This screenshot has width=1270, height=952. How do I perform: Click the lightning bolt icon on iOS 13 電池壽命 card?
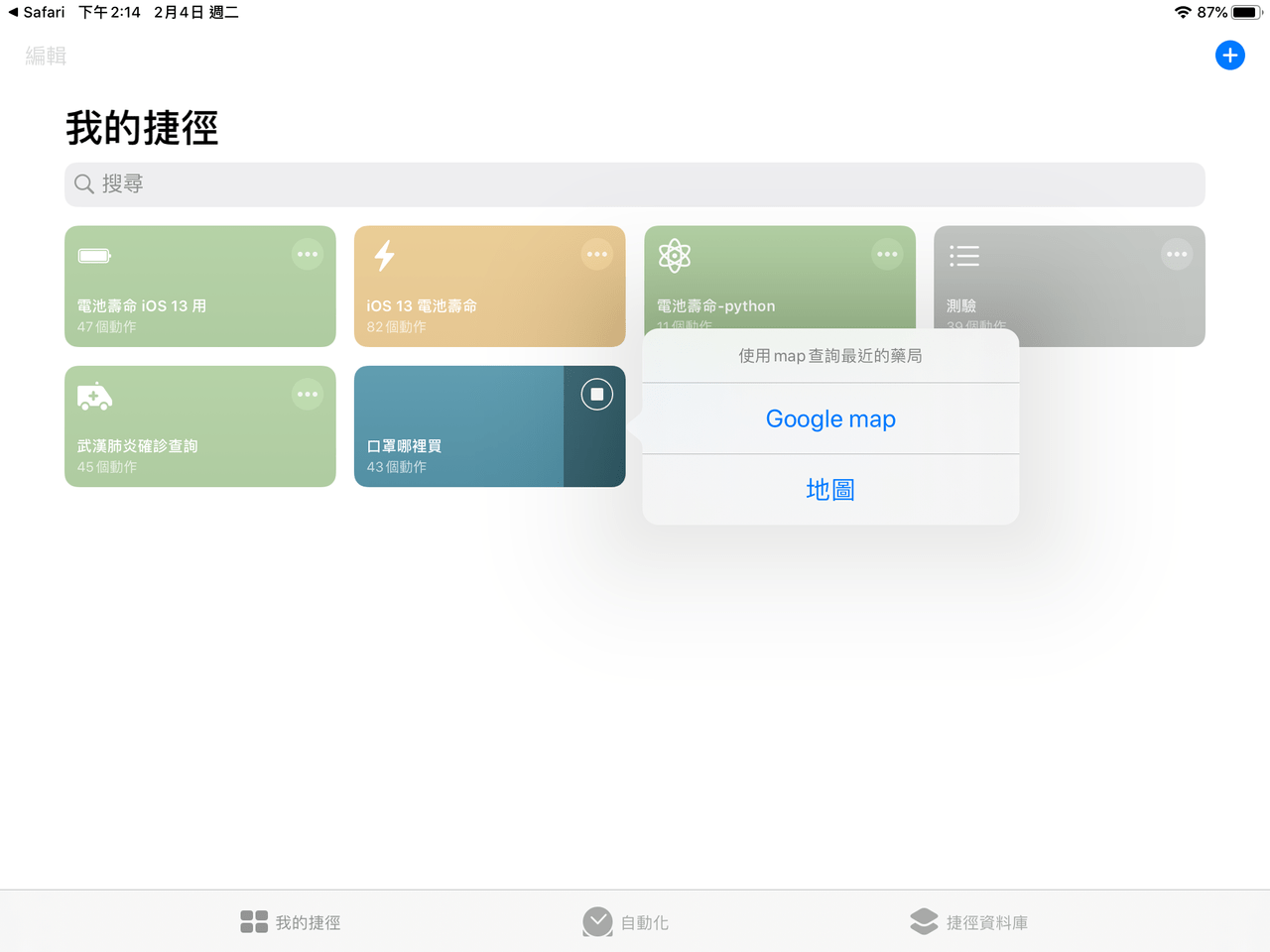[384, 255]
